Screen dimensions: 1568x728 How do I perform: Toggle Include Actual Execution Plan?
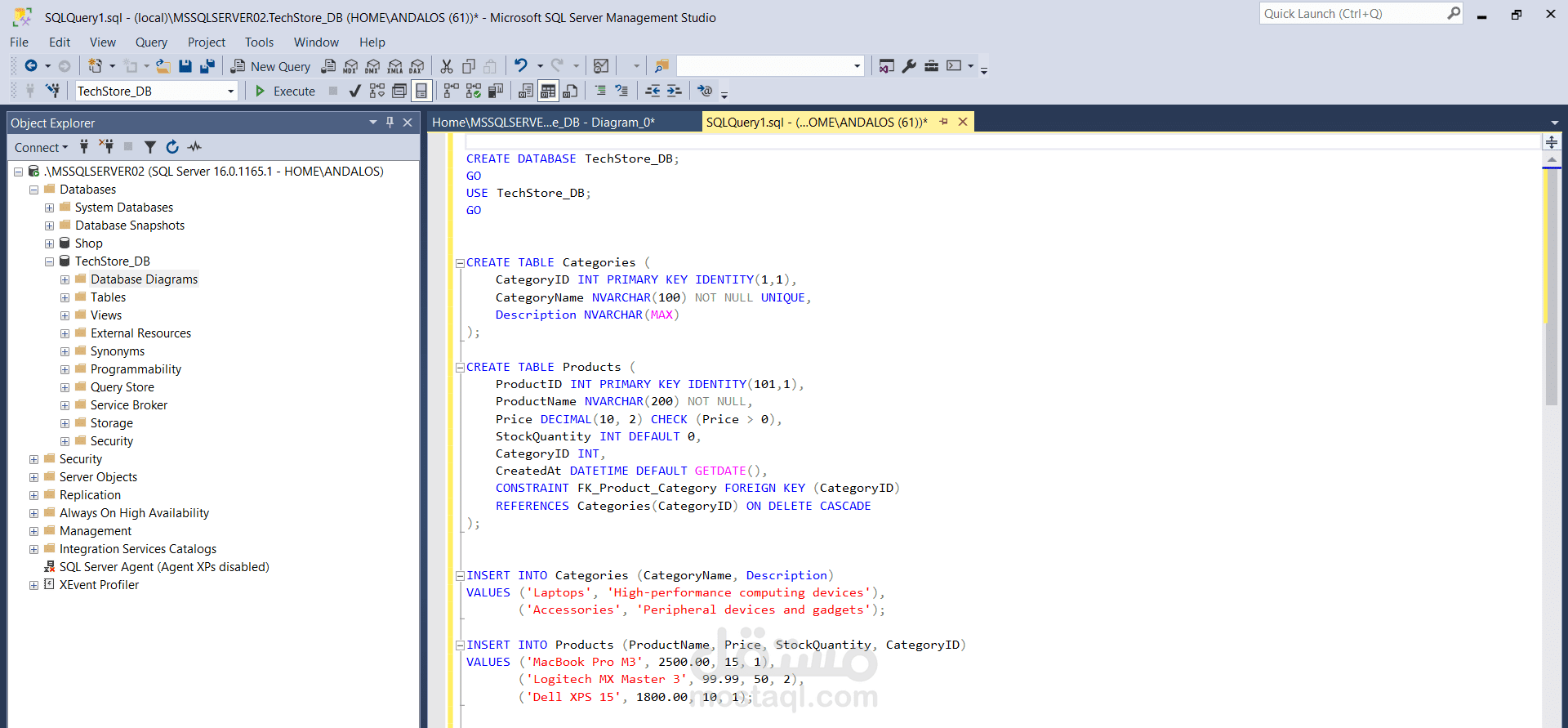(x=451, y=91)
